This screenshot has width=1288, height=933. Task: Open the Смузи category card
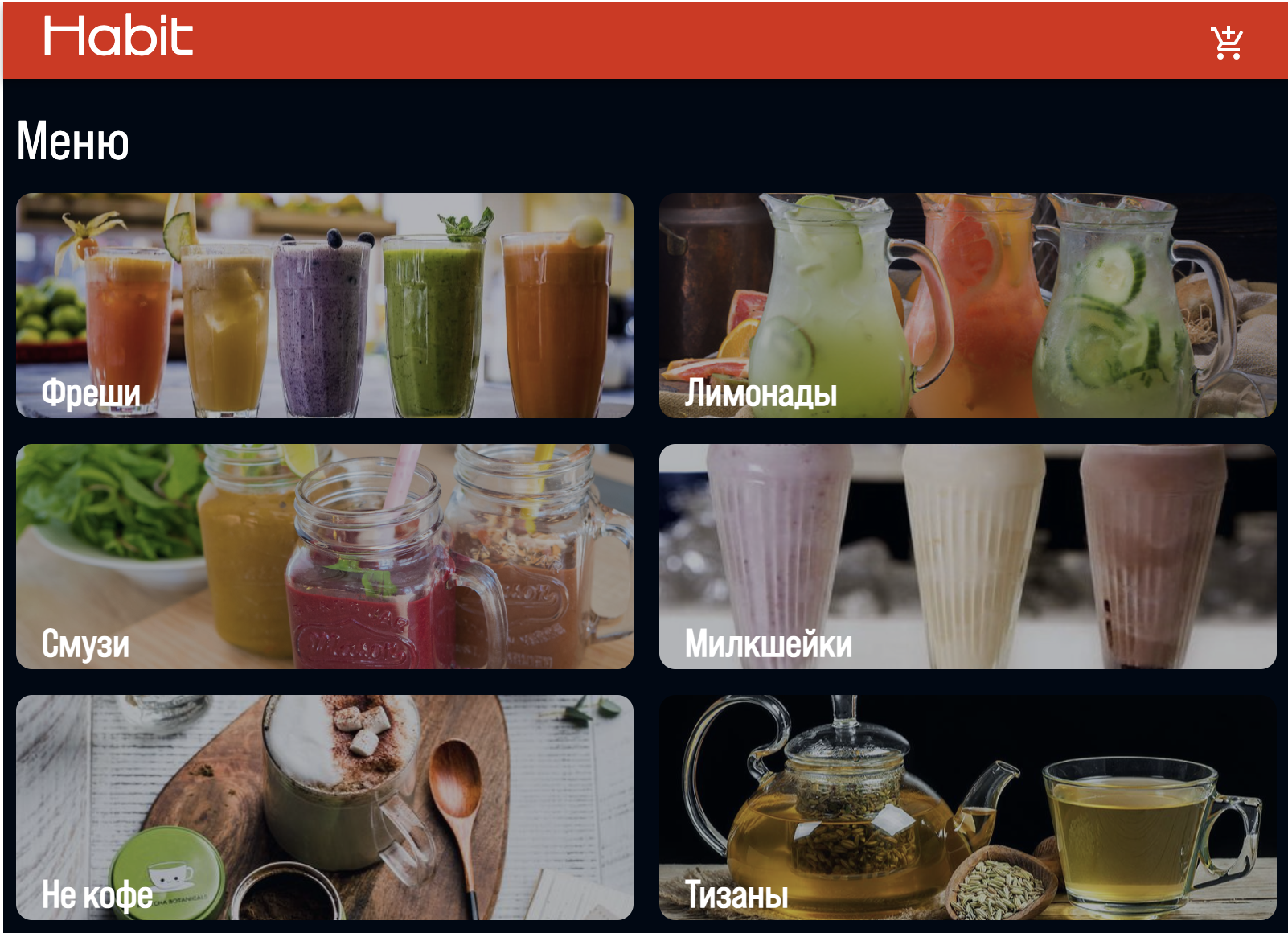click(x=325, y=557)
